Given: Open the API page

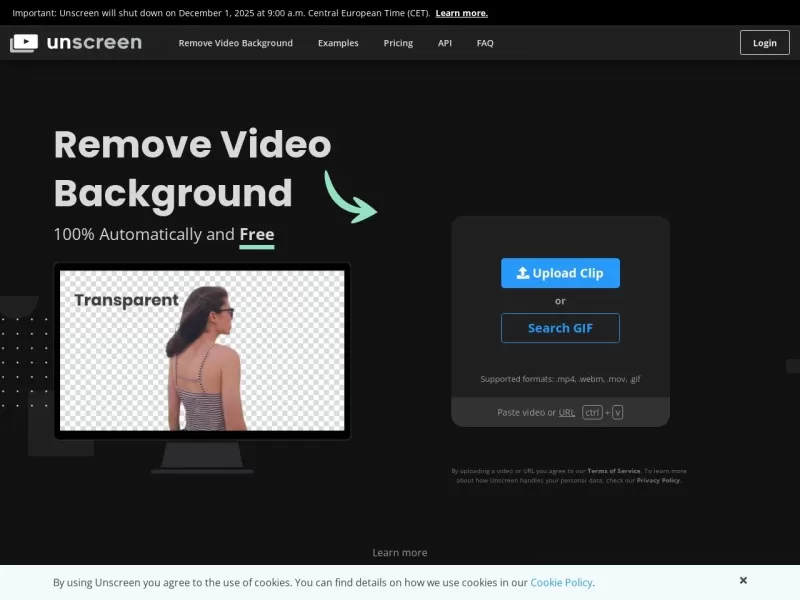Looking at the screenshot, I should coord(445,43).
